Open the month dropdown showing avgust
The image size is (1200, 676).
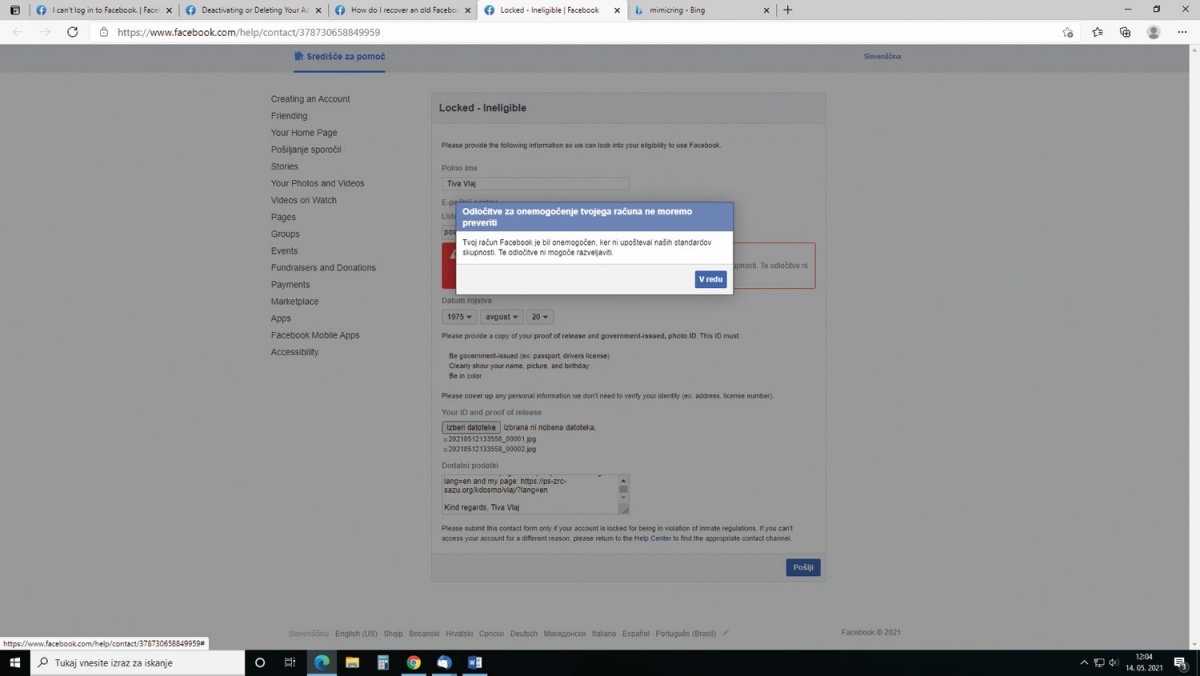(501, 317)
